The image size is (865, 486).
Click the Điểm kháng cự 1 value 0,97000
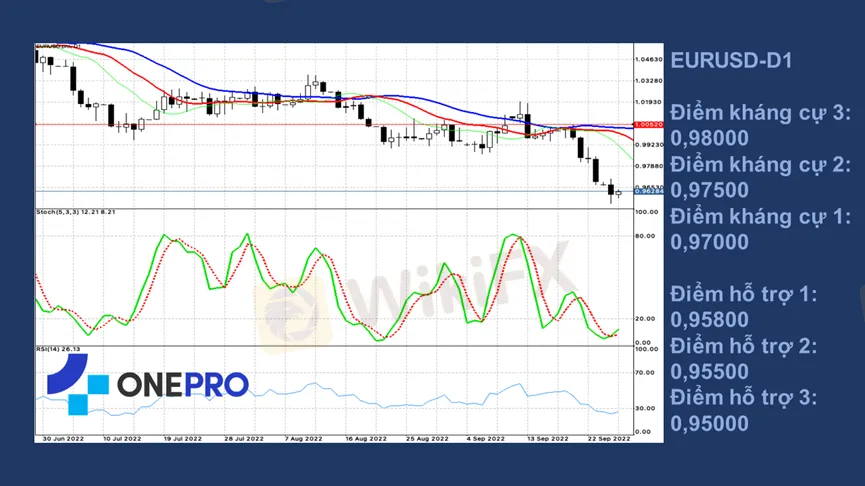709,242
